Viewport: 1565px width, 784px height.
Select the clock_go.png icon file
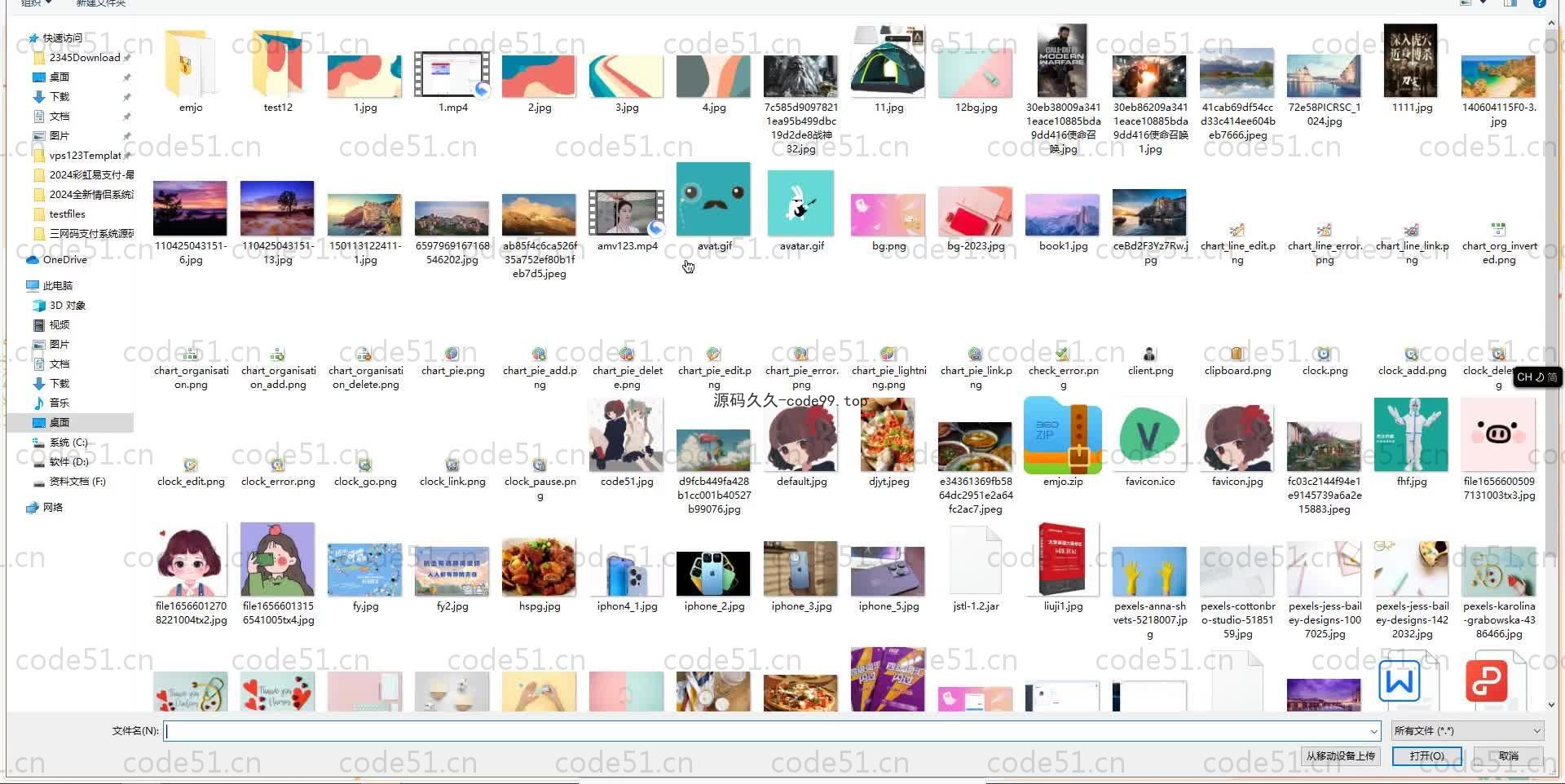[365, 465]
